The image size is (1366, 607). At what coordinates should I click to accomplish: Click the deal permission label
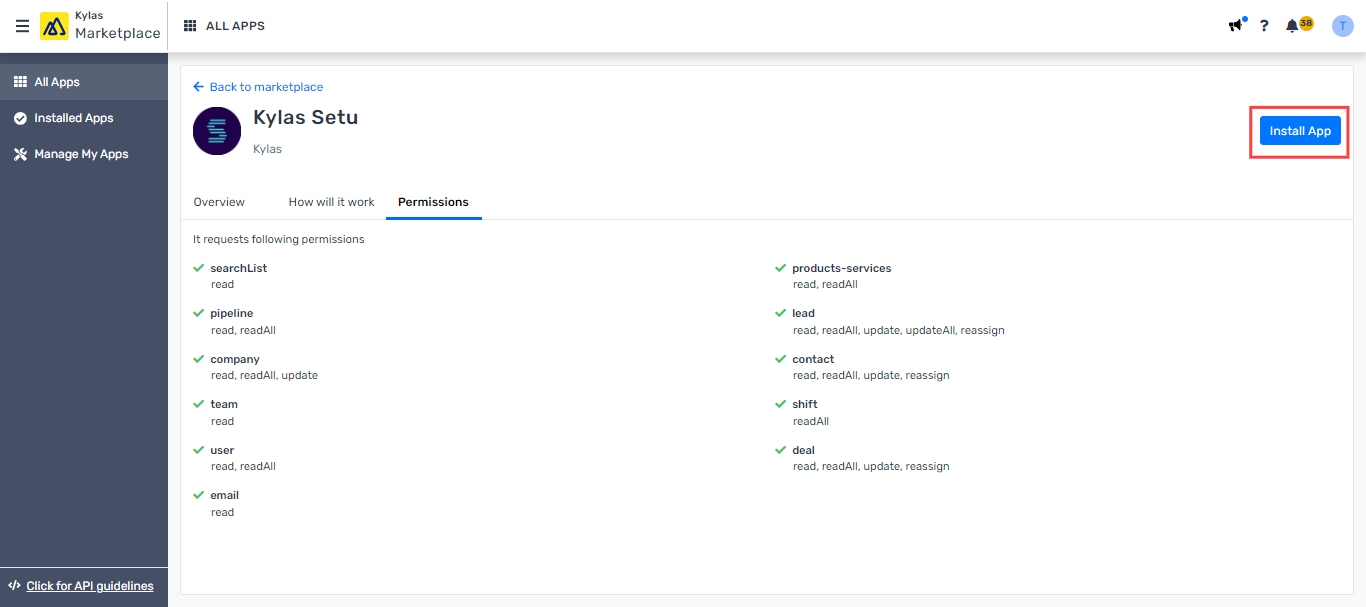803,450
